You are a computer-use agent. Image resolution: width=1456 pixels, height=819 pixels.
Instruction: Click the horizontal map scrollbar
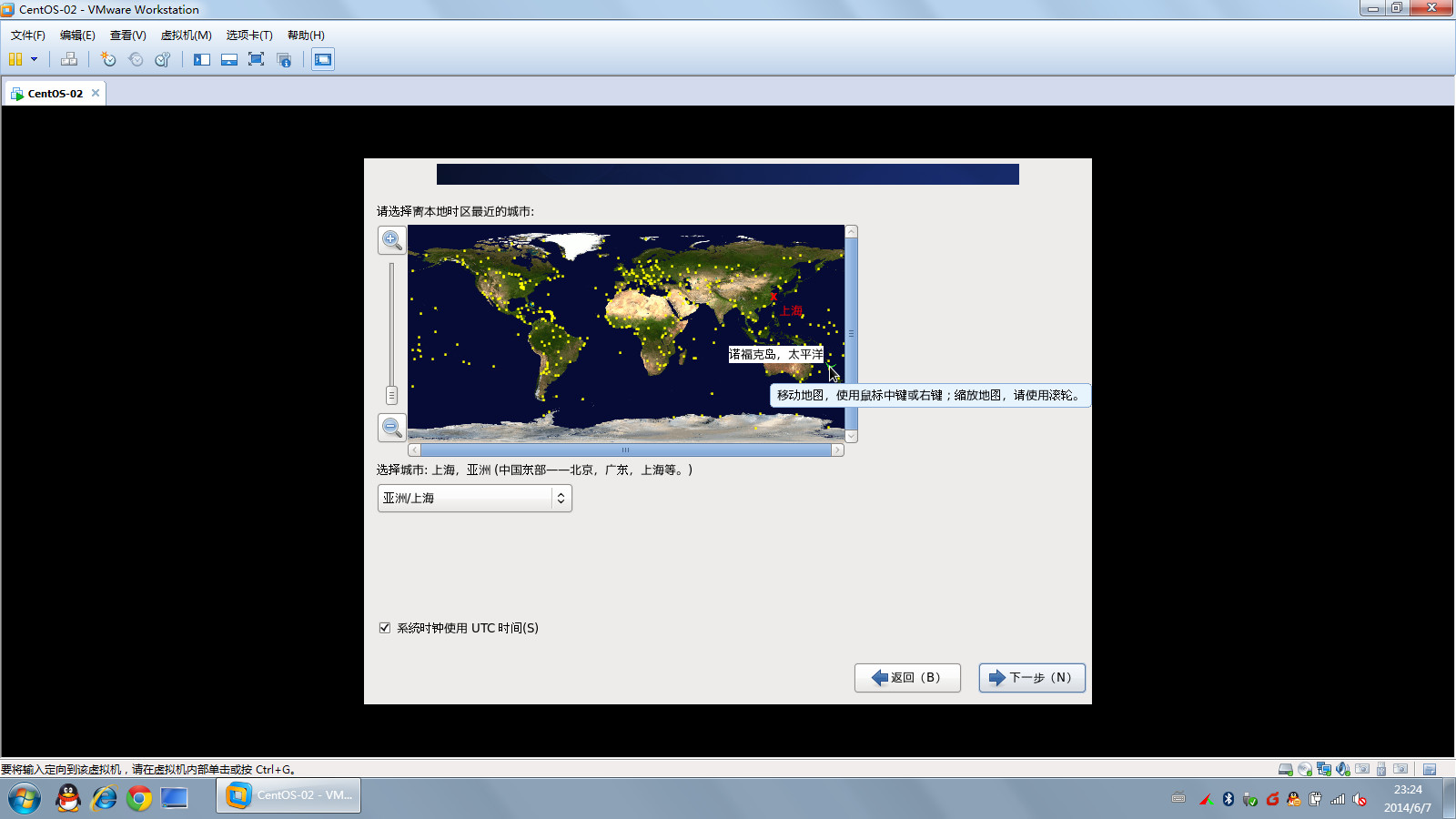(x=626, y=450)
